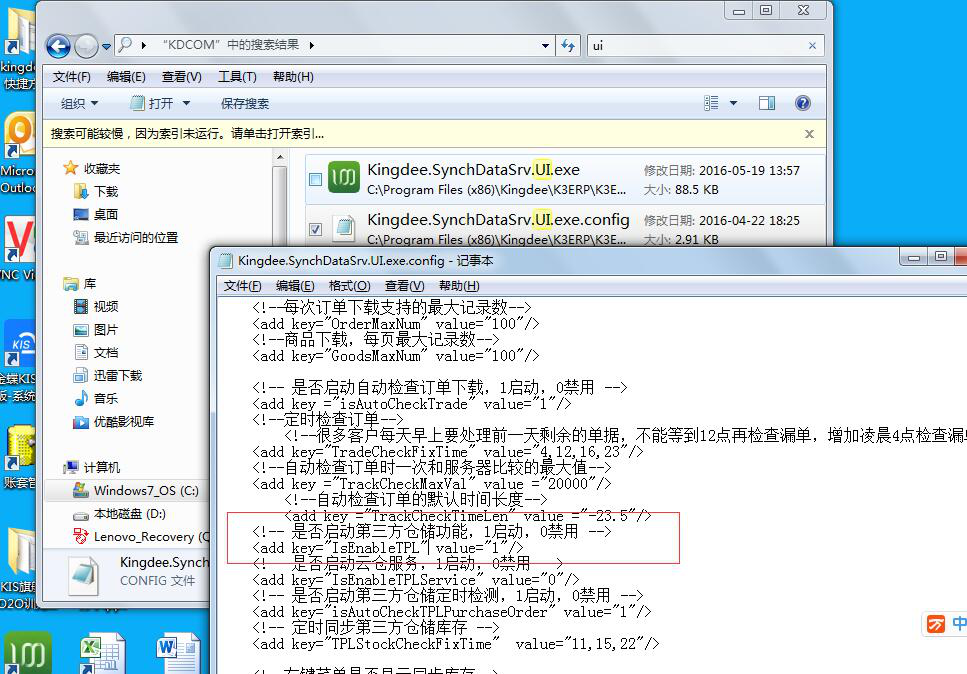The width and height of the screenshot is (967, 674).
Task: Expand the 组织 dropdown in Explorer toolbar
Action: click(x=80, y=103)
